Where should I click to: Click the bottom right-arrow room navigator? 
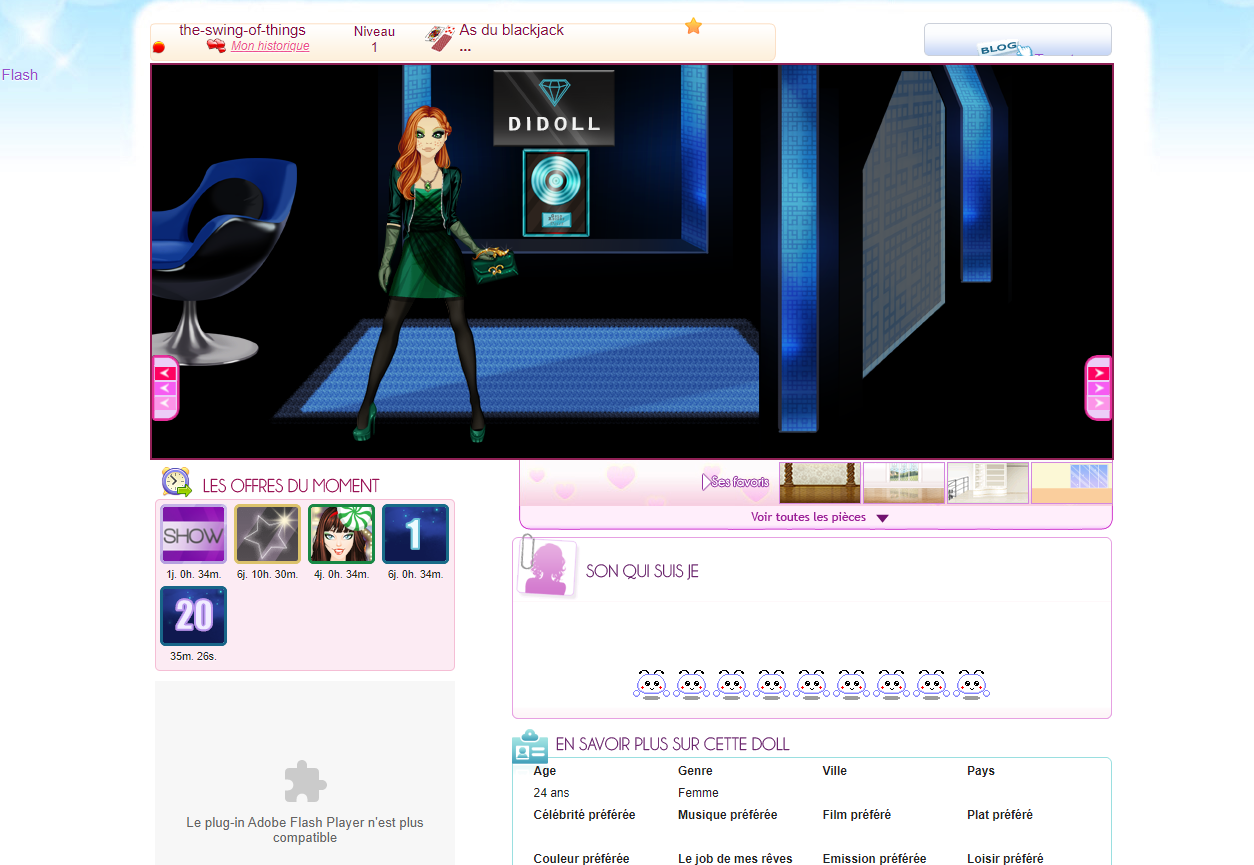pos(1098,403)
